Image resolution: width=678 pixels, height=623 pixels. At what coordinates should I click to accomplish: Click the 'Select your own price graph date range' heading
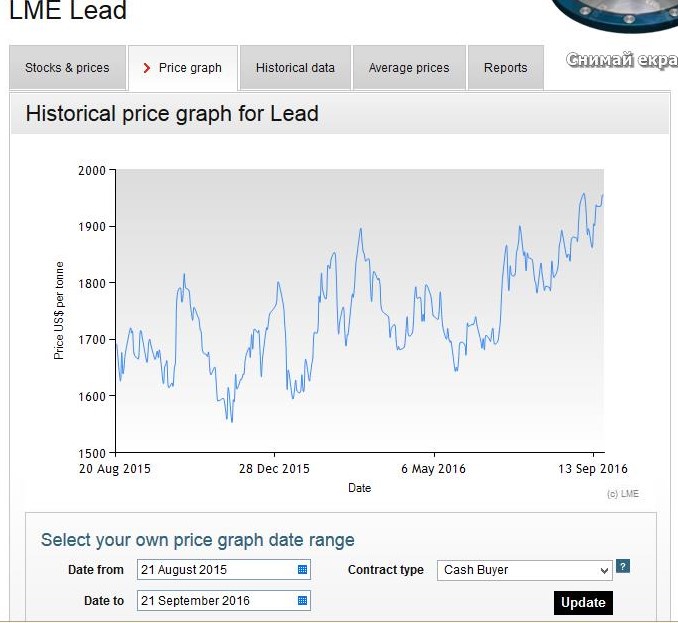(198, 540)
